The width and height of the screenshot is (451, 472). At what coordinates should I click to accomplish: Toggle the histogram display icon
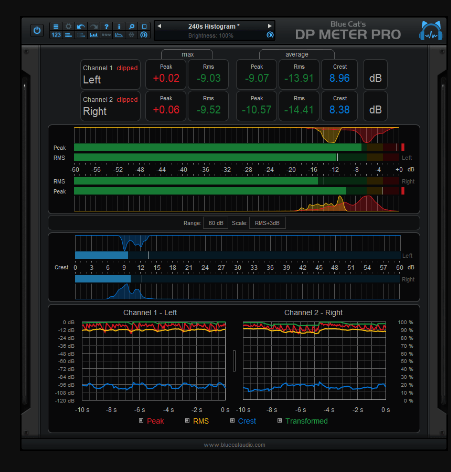click(x=94, y=35)
